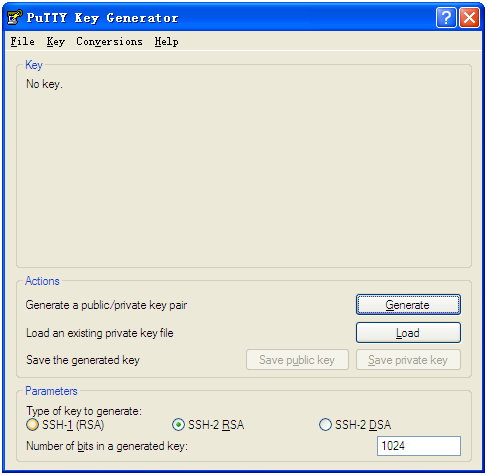Open the File menu

[x=23, y=42]
